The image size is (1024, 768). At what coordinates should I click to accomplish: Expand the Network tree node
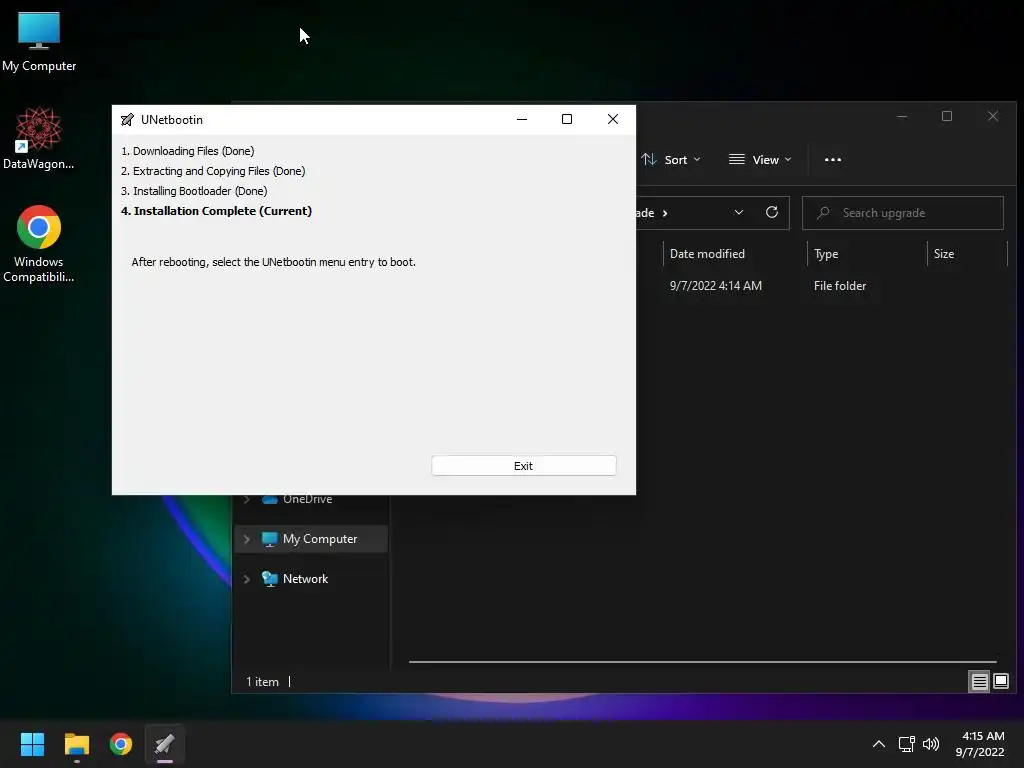click(247, 579)
